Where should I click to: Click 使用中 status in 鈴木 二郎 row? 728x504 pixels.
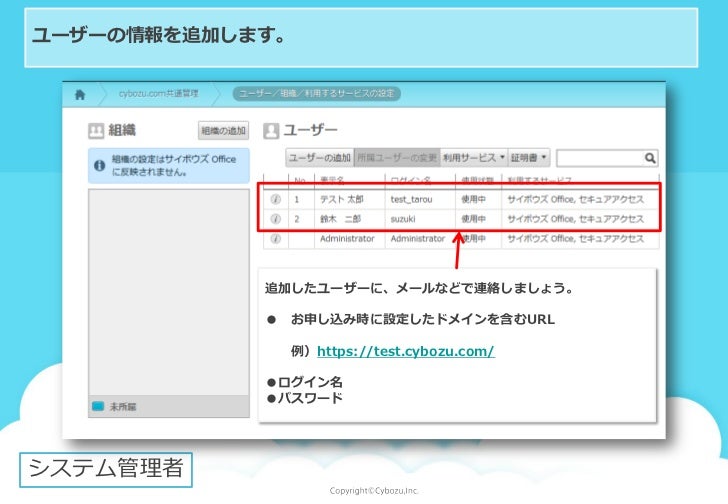pos(474,219)
